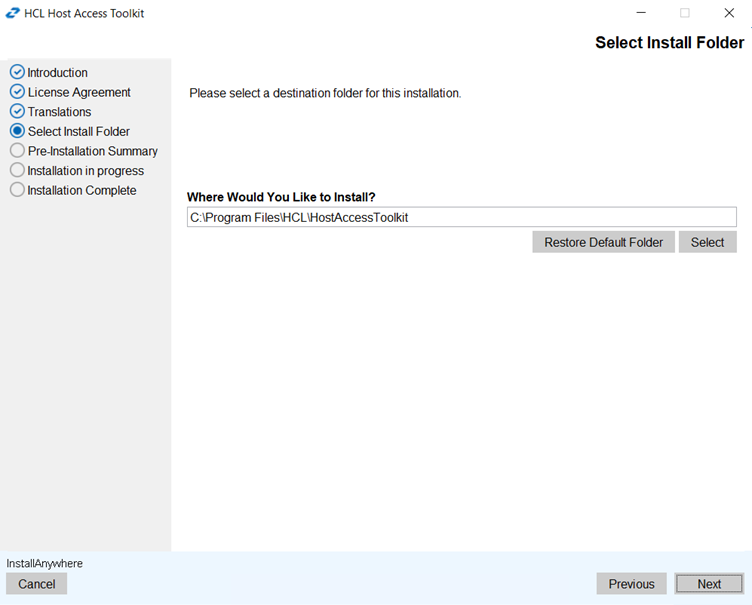Click the install folder path field
This screenshot has height=605, width=752.
tap(461, 217)
